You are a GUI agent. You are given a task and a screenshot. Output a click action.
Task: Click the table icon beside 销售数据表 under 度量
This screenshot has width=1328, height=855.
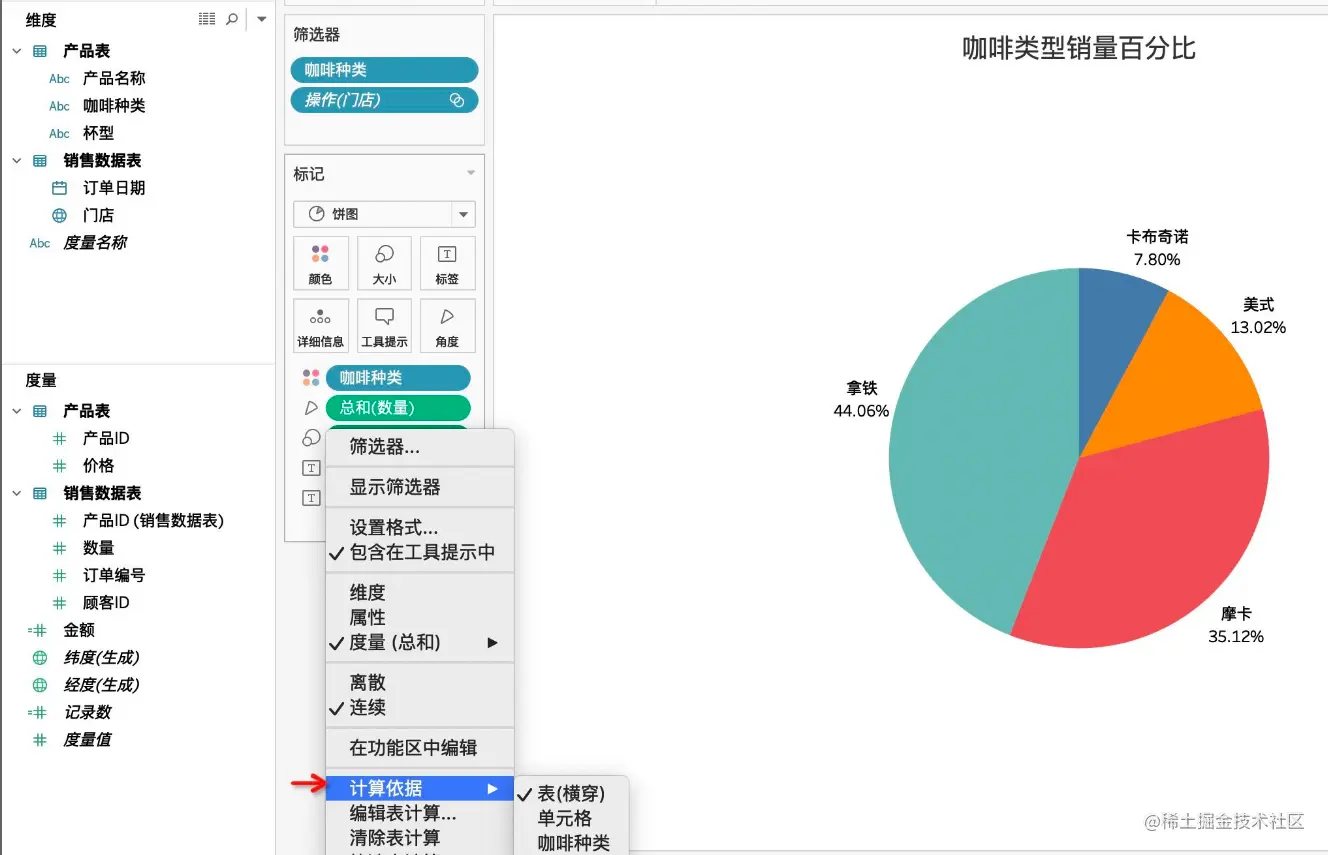(x=40, y=494)
